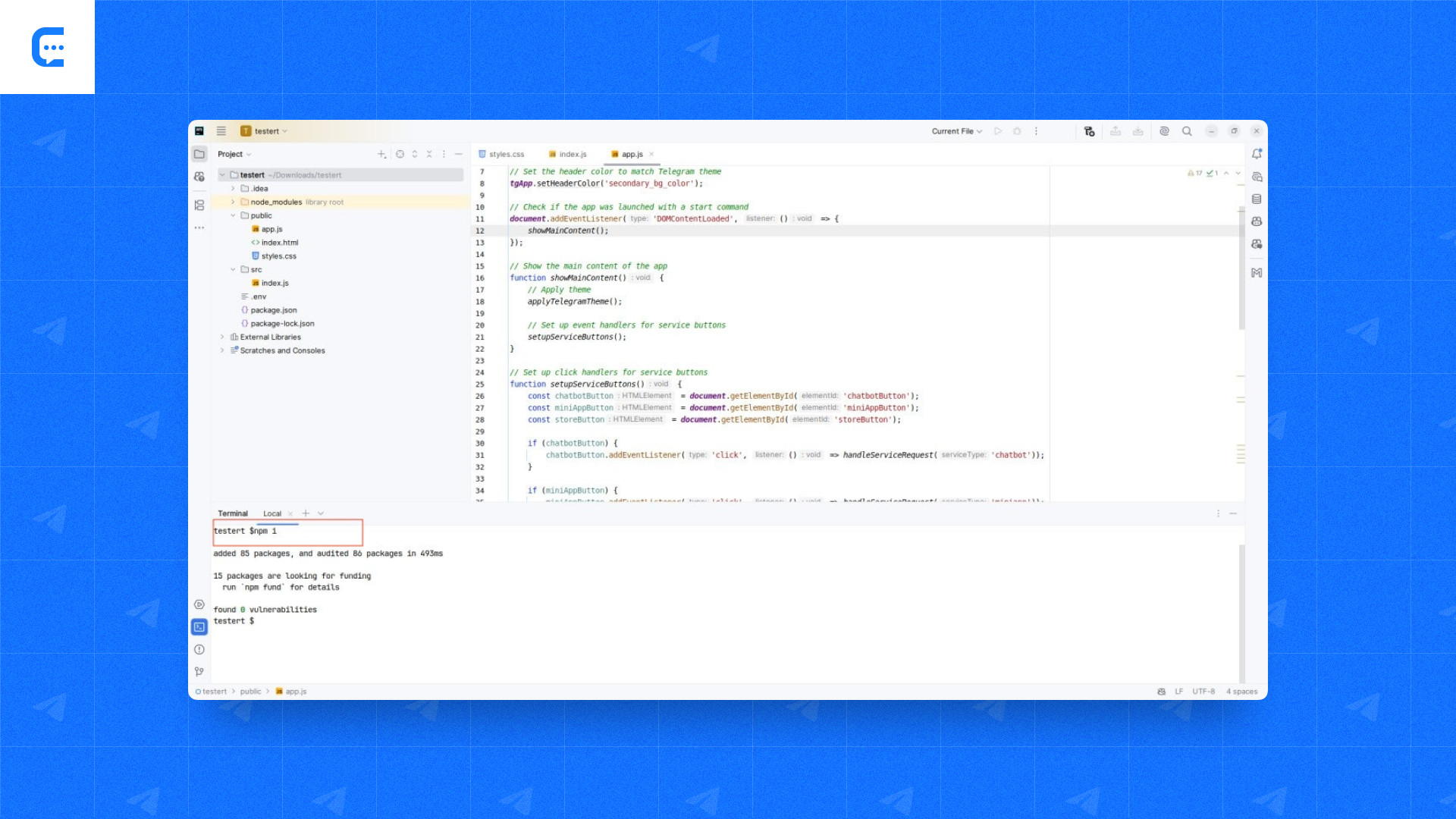Click the public breadcrumb in status bar
This screenshot has height=819, width=1456.
250,692
